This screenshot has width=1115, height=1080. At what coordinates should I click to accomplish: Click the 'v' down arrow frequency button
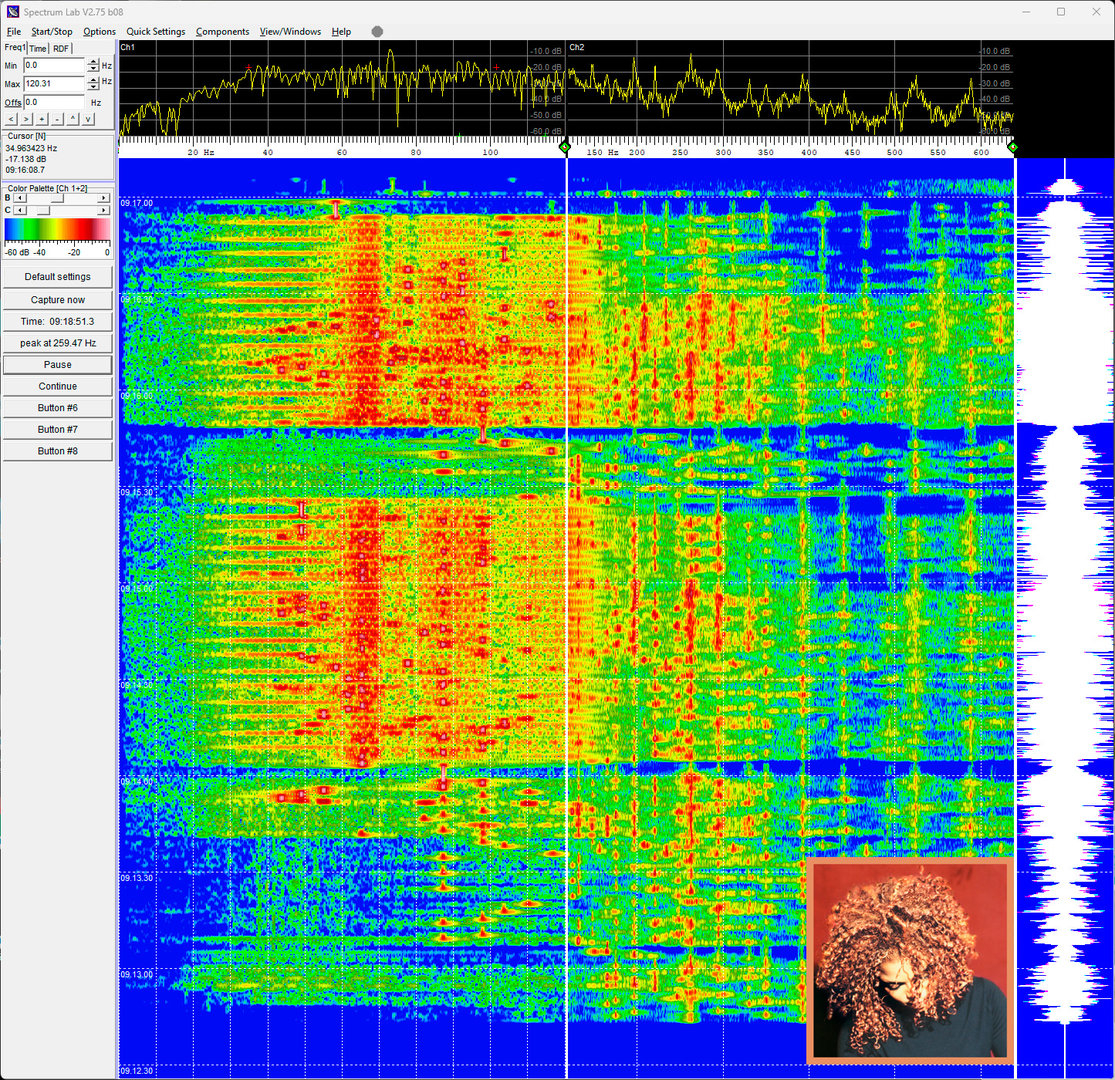tap(88, 119)
